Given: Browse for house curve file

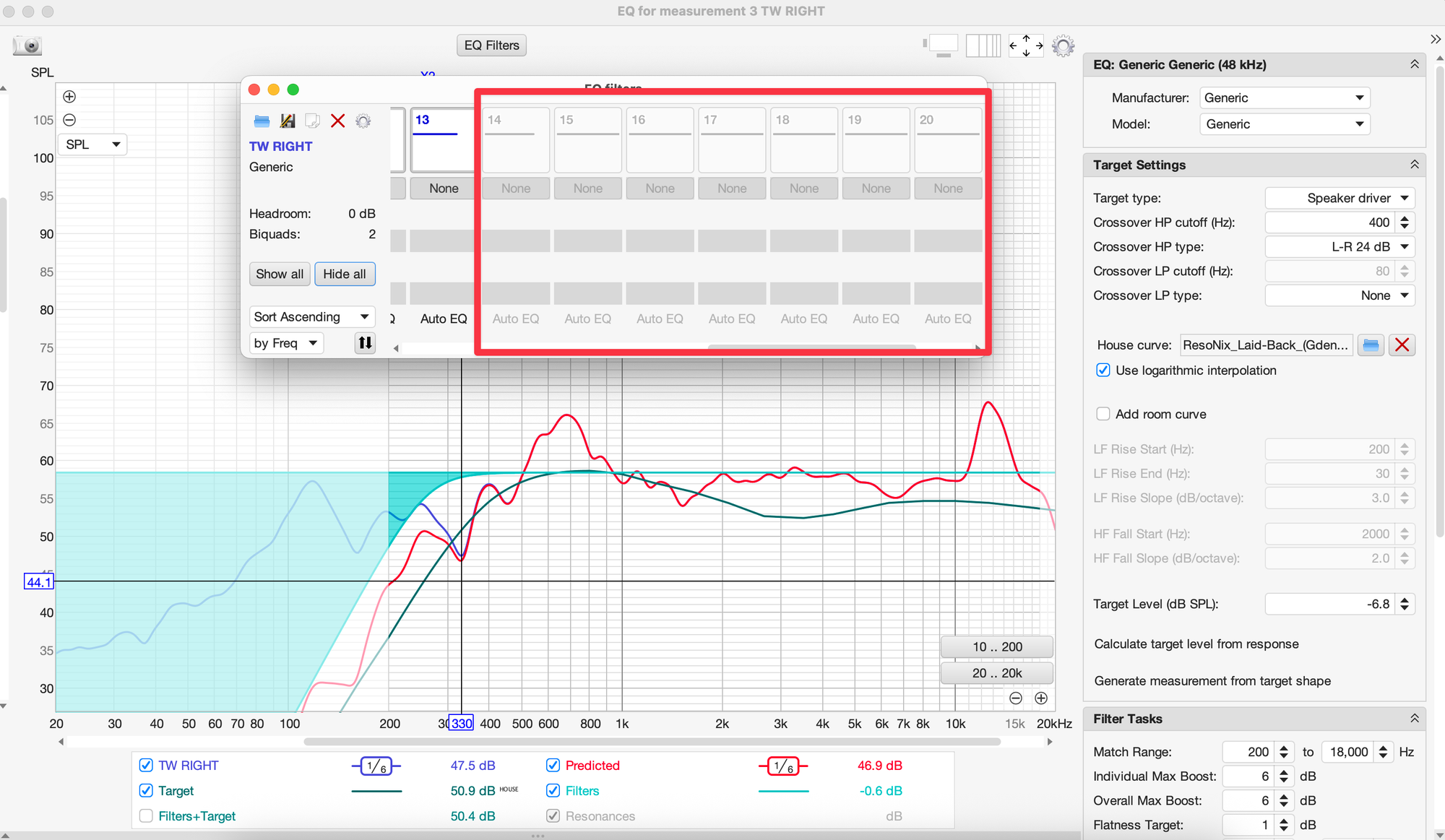Looking at the screenshot, I should tap(1371, 345).
